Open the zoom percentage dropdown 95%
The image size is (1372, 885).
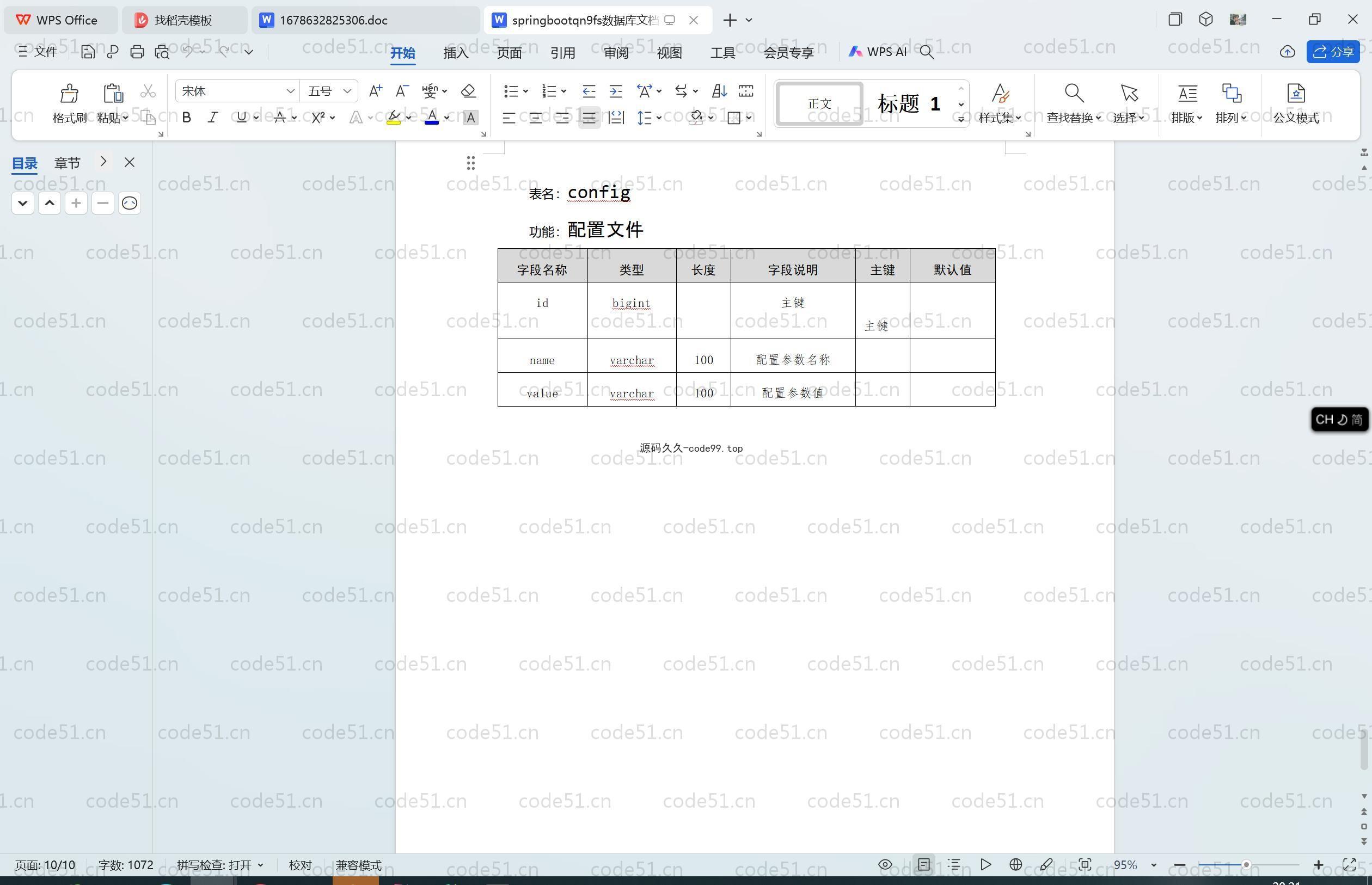(x=1154, y=865)
